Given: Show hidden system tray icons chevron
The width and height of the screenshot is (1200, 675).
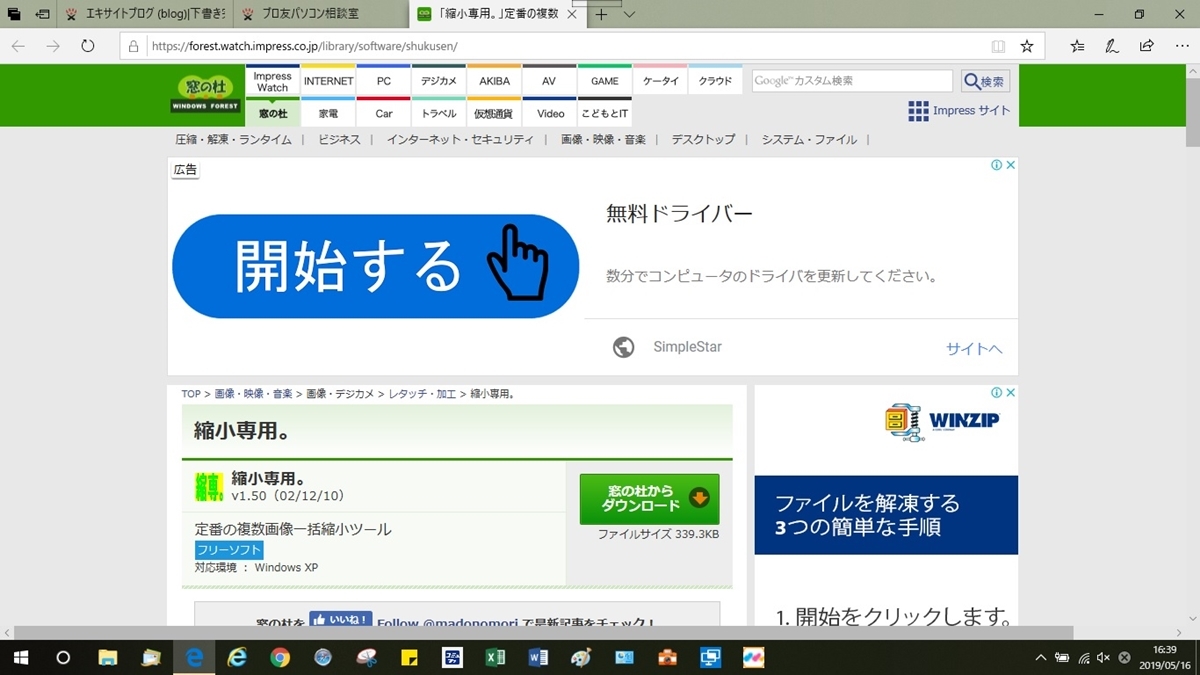Looking at the screenshot, I should tap(1041, 657).
